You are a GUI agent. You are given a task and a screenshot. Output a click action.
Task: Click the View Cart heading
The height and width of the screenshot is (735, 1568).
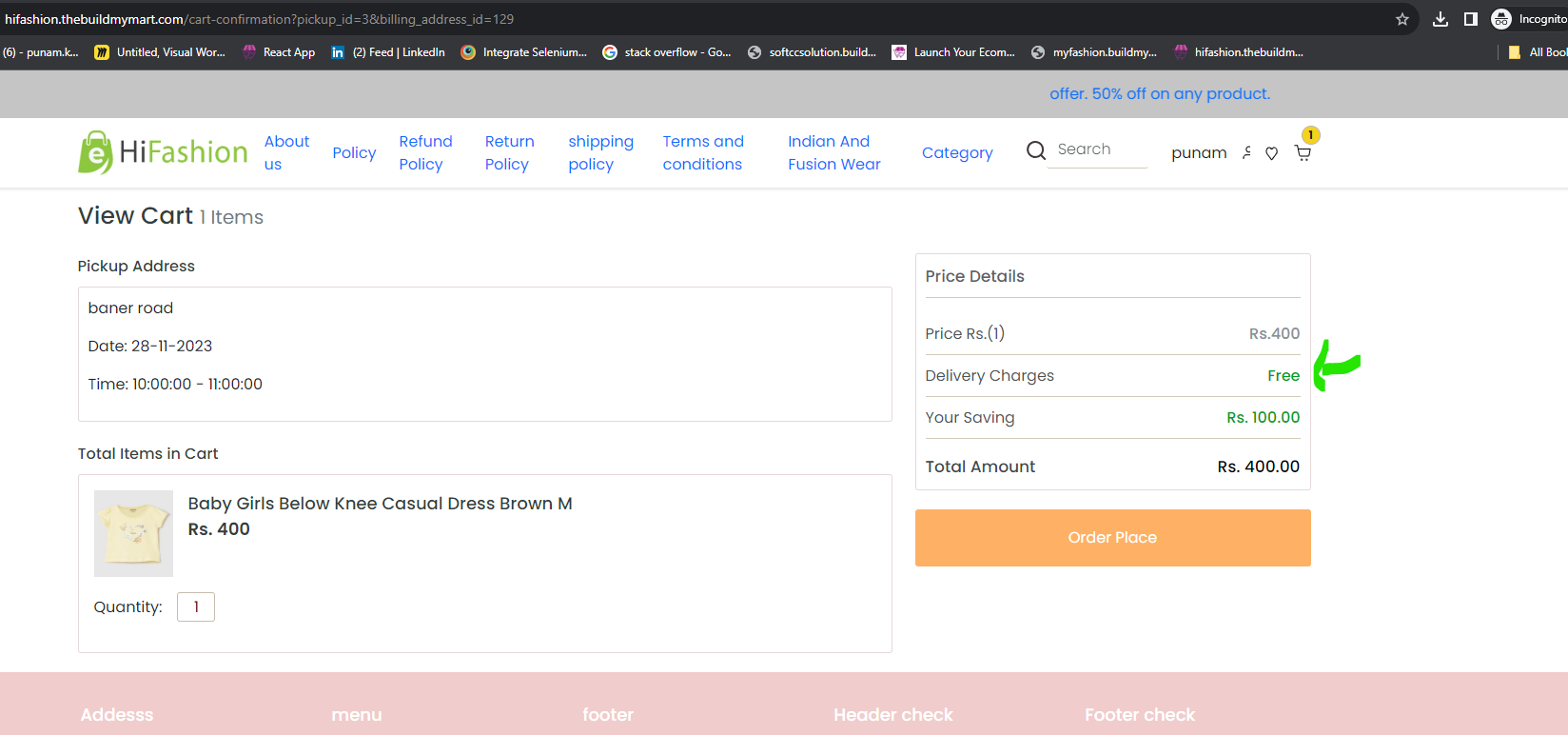coord(135,216)
